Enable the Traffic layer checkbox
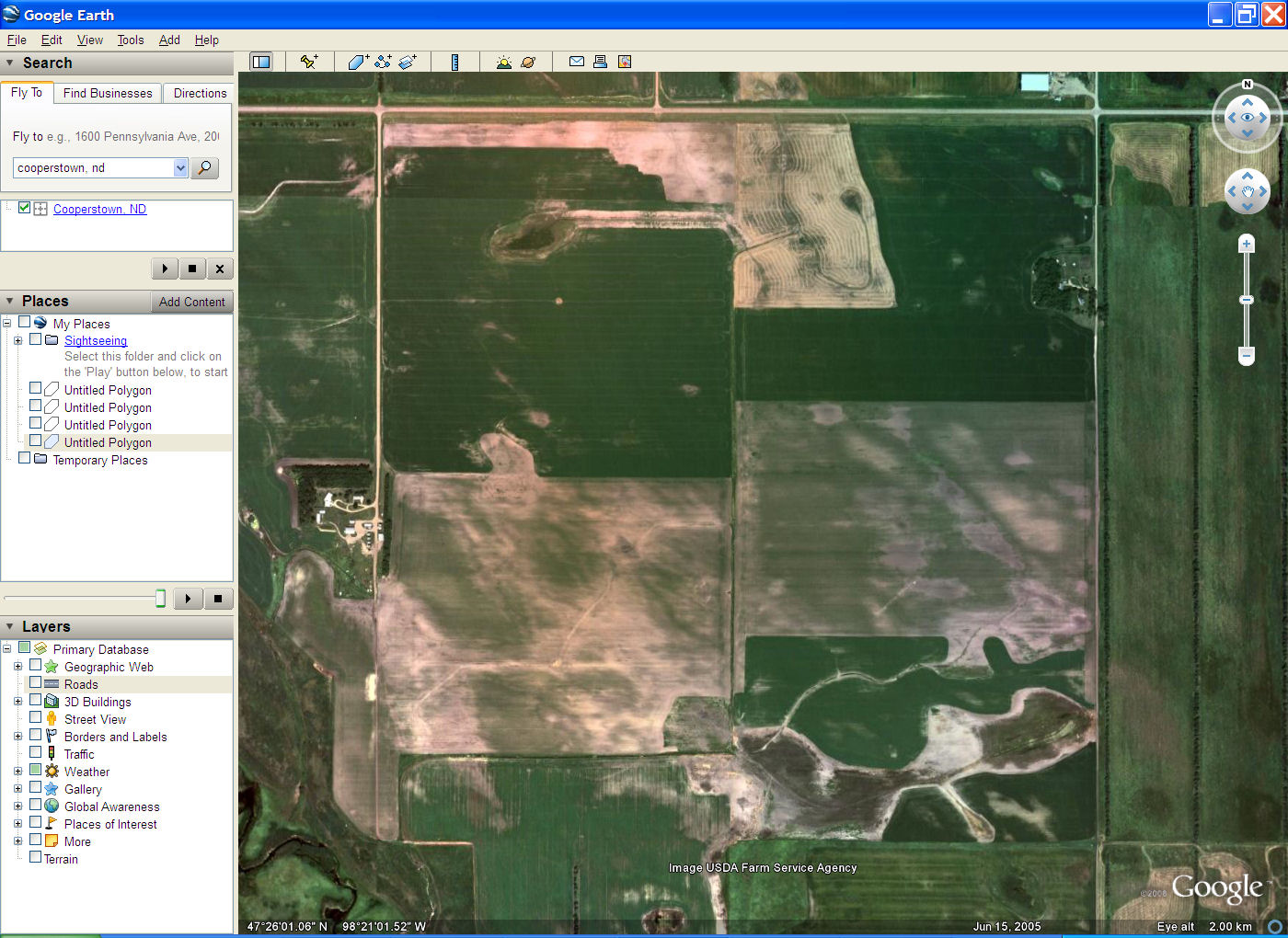Image resolution: width=1288 pixels, height=938 pixels. (x=36, y=752)
